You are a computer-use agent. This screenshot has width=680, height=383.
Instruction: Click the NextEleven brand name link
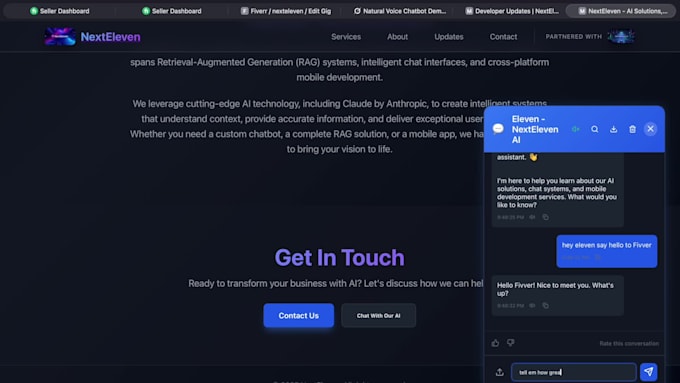click(111, 37)
